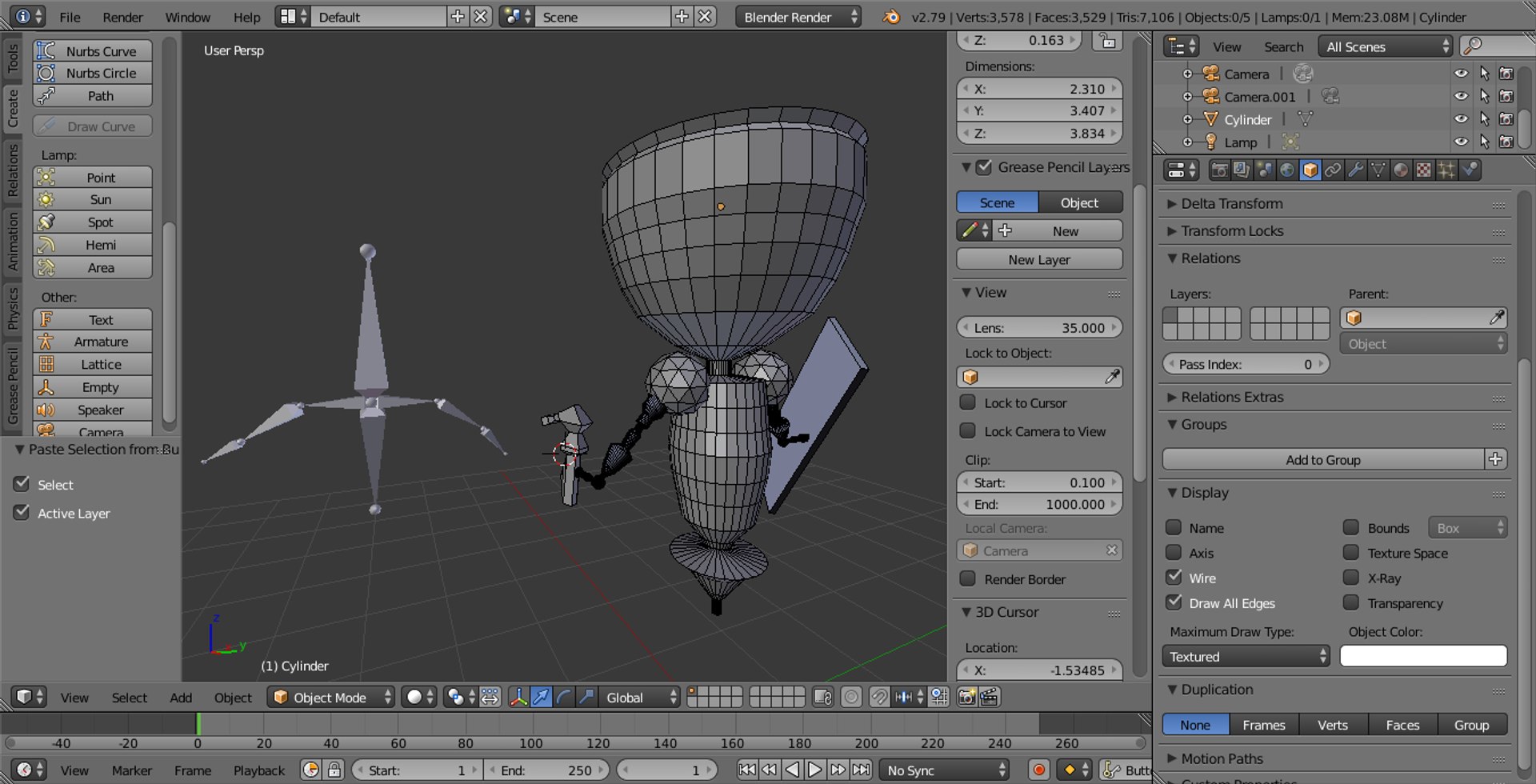Image resolution: width=1536 pixels, height=784 pixels.
Task: Open the Modifiers properties wrench tab
Action: (1355, 170)
